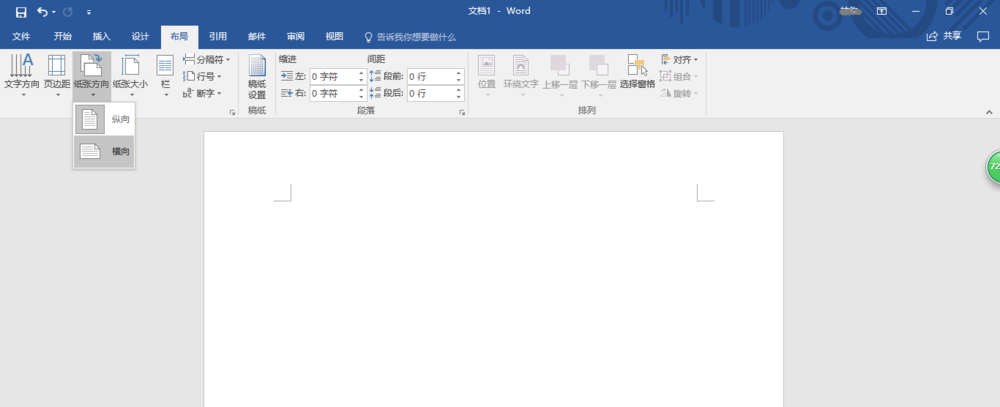Click the portrait page icon beside 纵向
The width and height of the screenshot is (1000, 407).
pos(90,119)
